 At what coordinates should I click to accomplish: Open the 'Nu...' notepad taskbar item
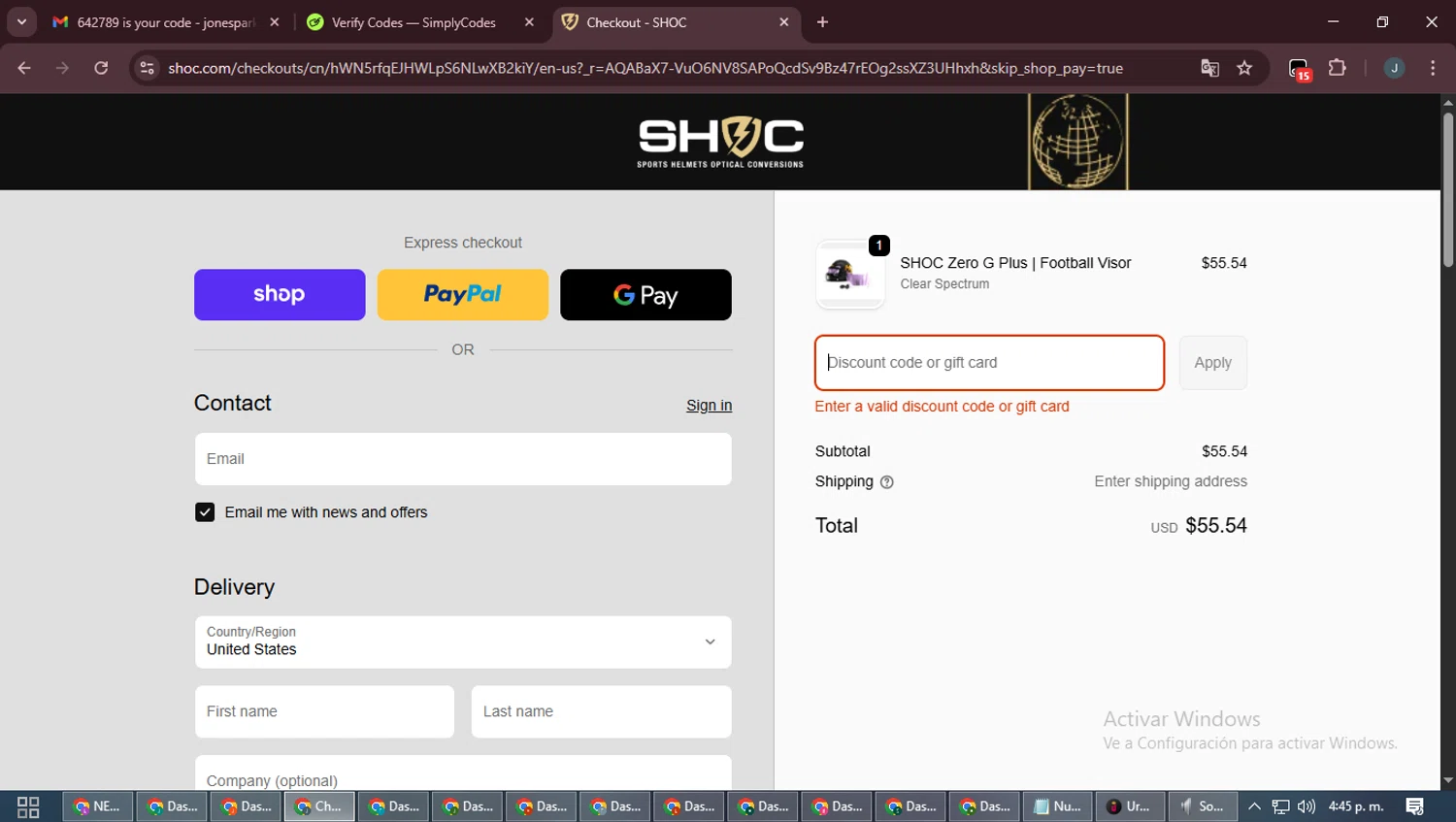coord(1057,806)
